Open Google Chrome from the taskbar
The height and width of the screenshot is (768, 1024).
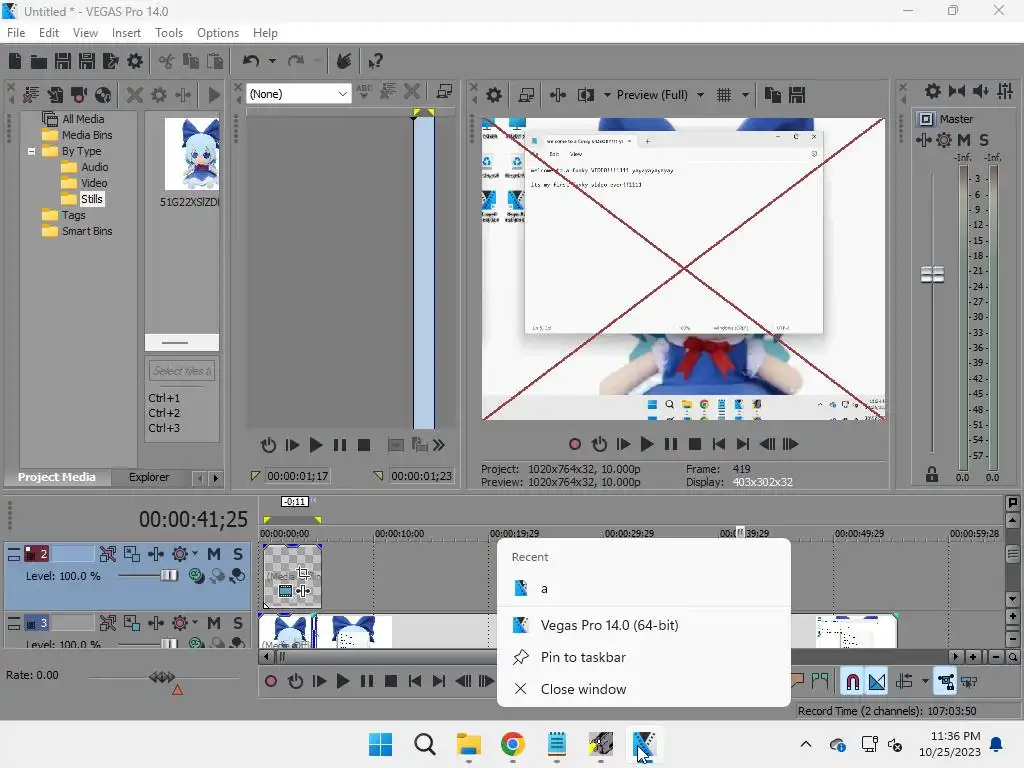coord(513,744)
